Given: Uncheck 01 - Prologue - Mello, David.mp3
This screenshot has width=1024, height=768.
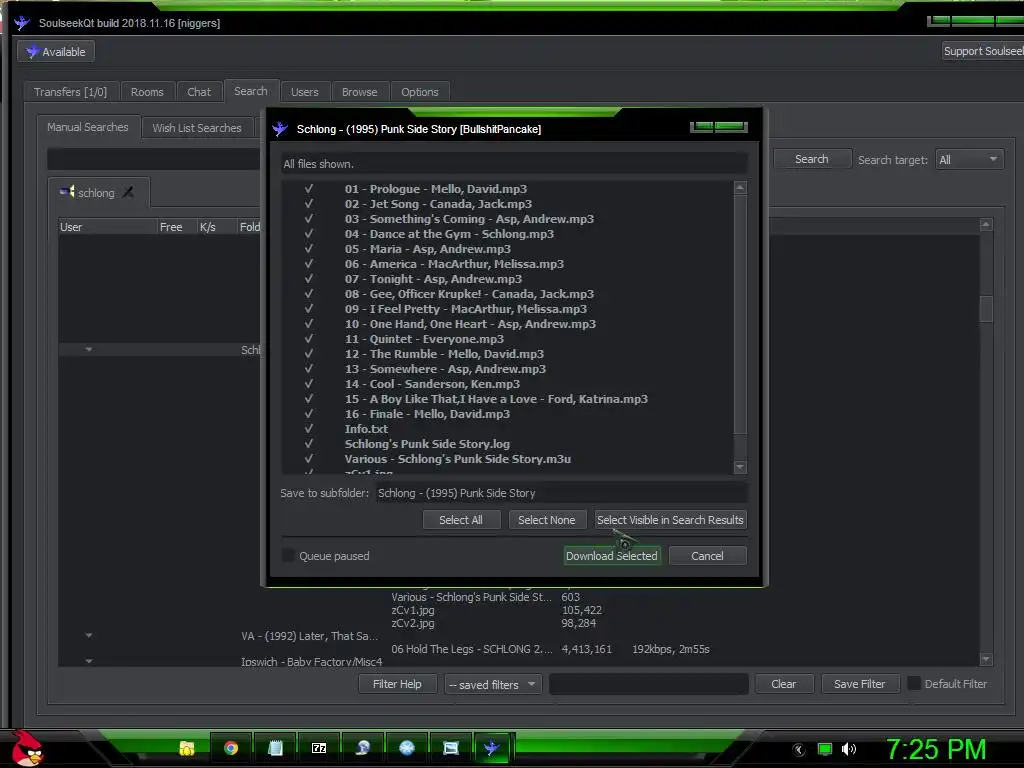Looking at the screenshot, I should click(x=308, y=189).
